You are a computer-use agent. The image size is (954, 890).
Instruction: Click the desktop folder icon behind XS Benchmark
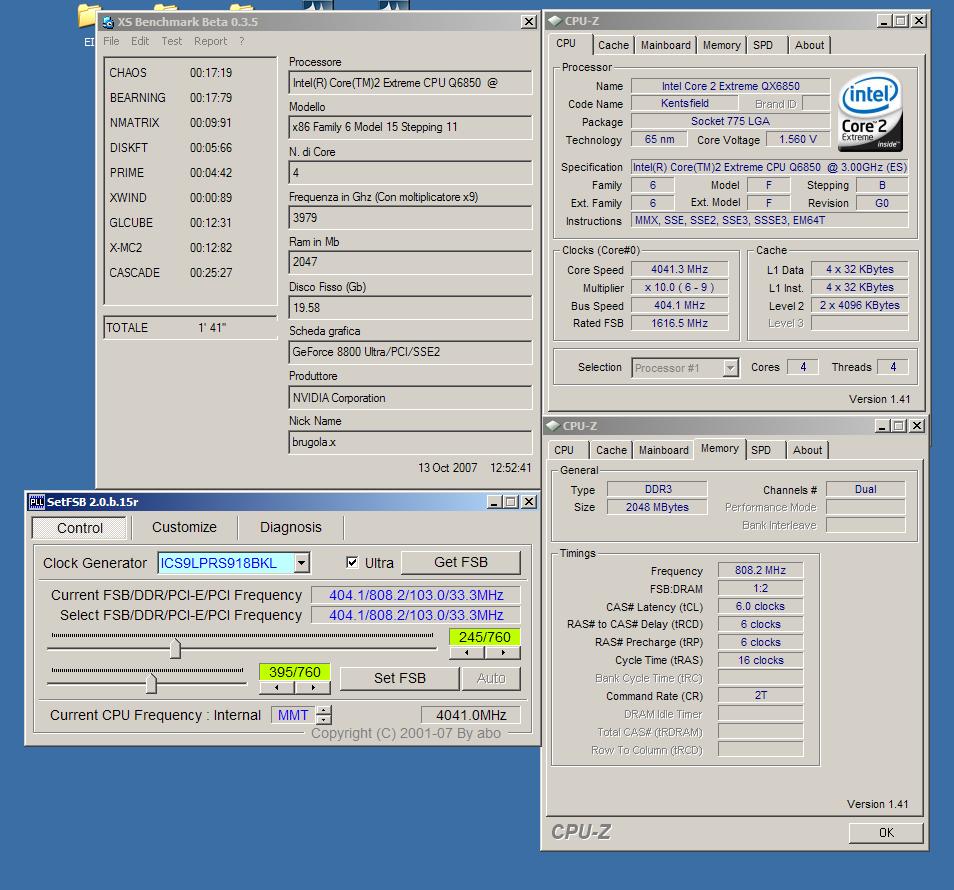coord(89,15)
